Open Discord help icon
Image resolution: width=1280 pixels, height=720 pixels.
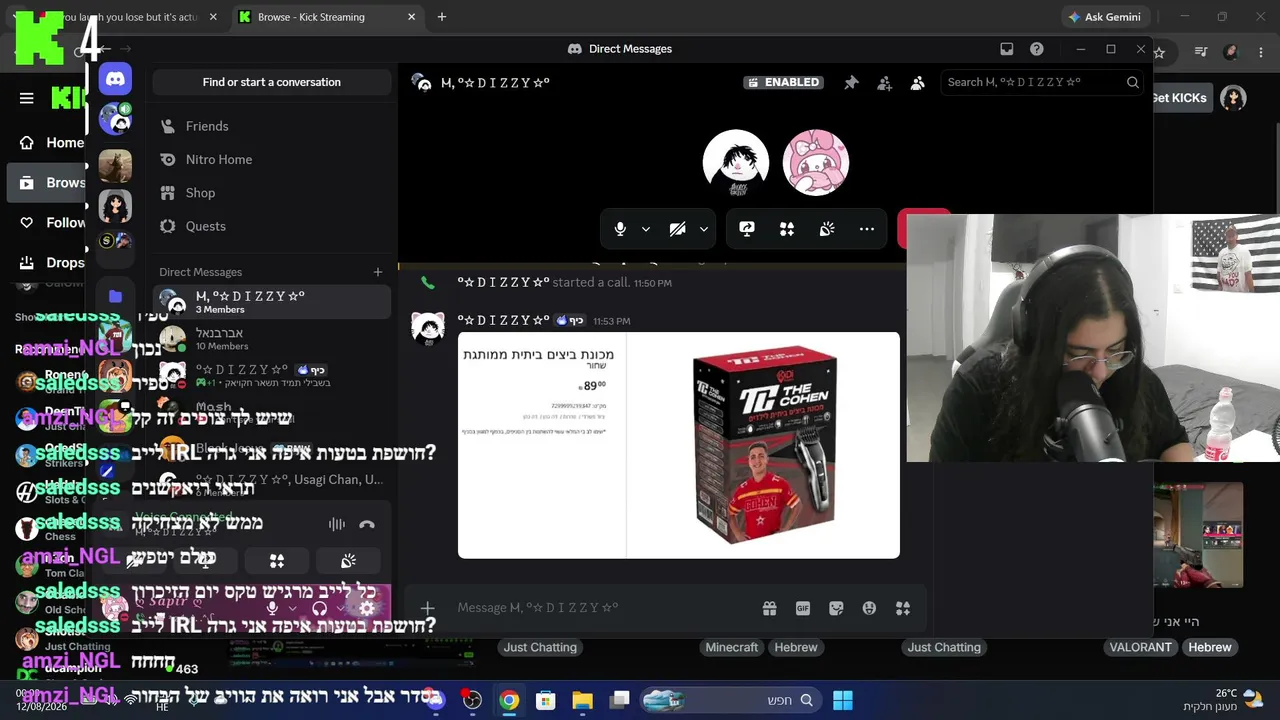pos(1037,49)
